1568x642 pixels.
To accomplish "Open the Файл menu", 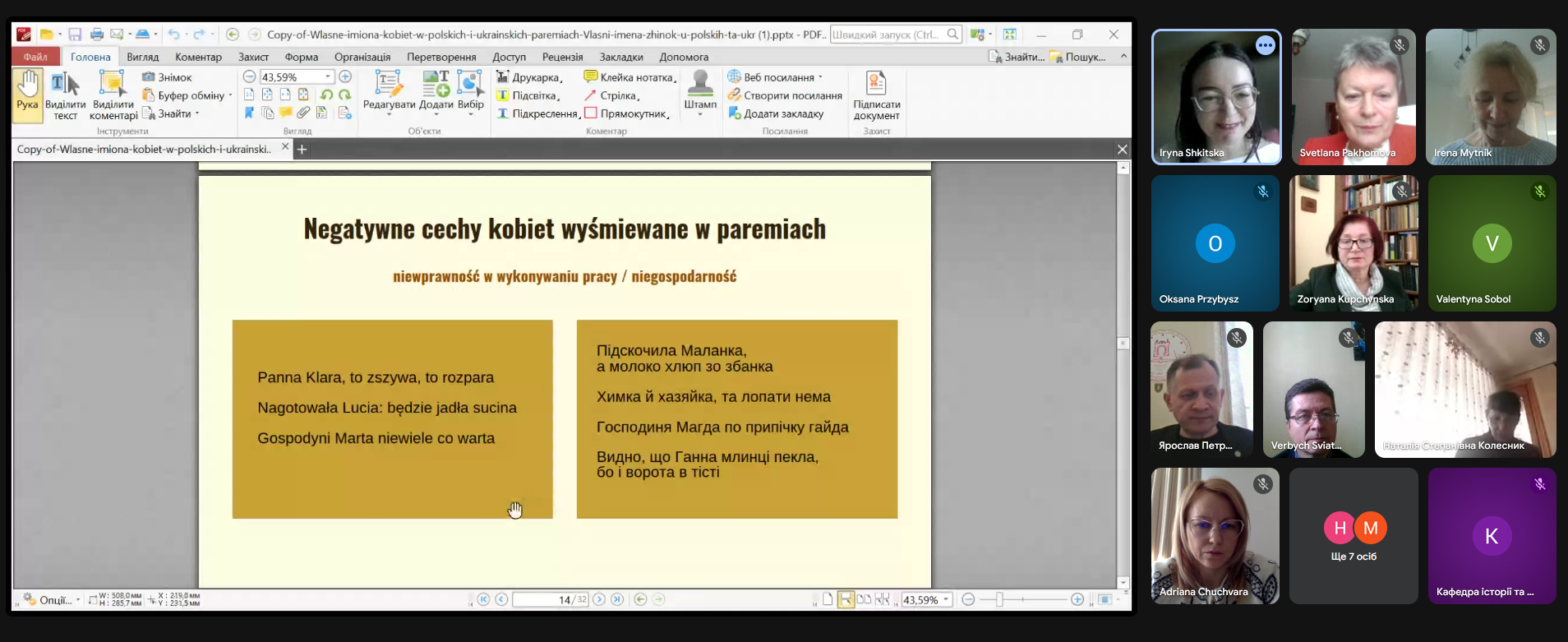I will [x=35, y=57].
